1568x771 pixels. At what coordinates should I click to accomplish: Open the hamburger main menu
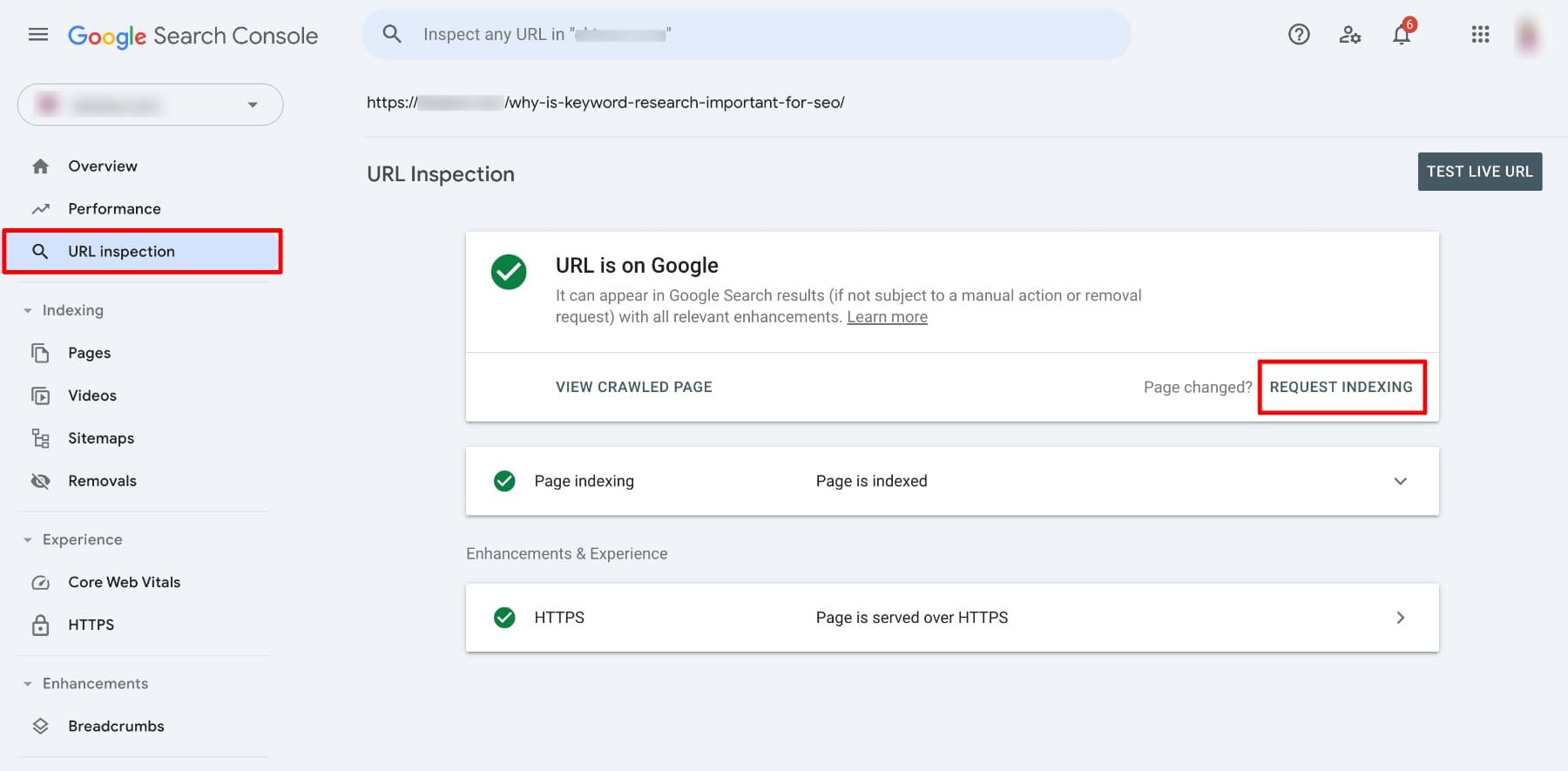(38, 35)
